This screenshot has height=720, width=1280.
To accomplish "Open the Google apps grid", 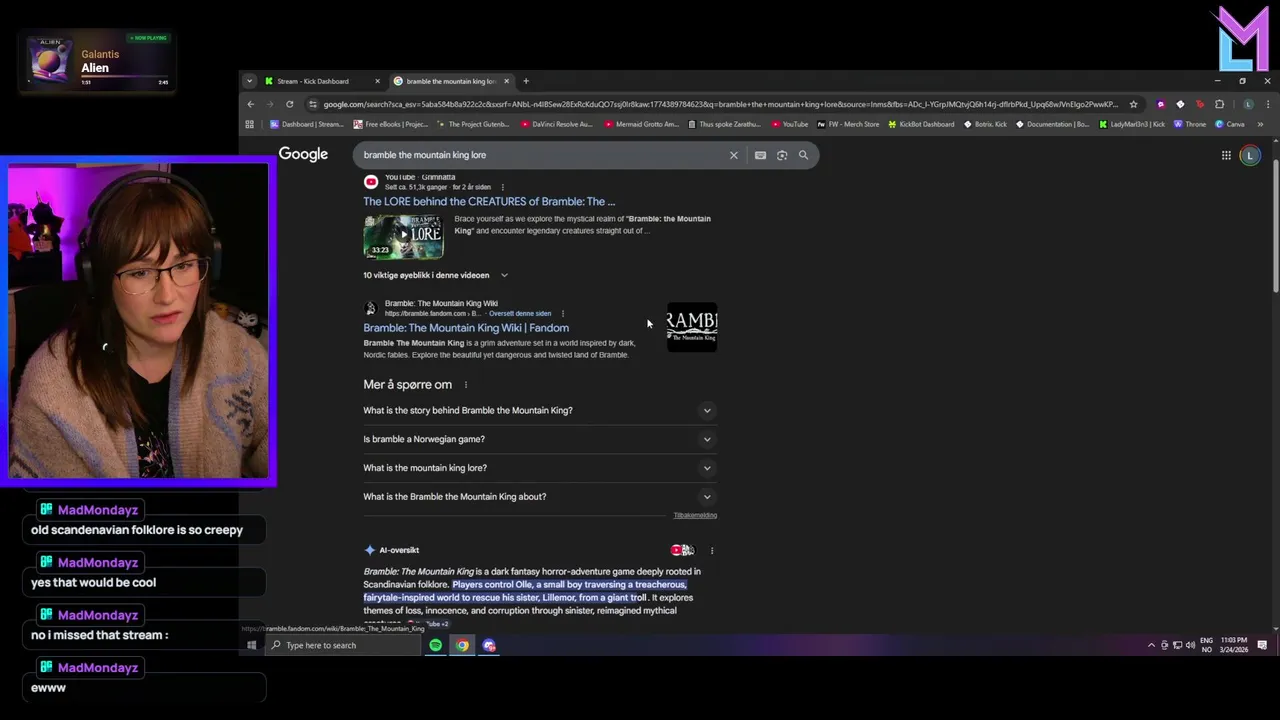I will coord(1226,155).
